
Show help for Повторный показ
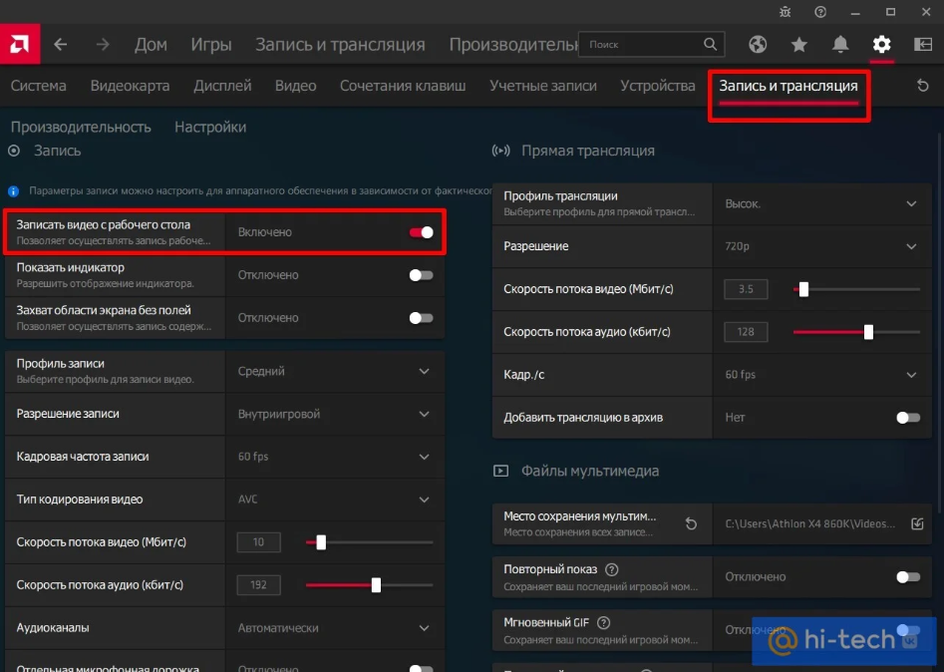click(612, 569)
